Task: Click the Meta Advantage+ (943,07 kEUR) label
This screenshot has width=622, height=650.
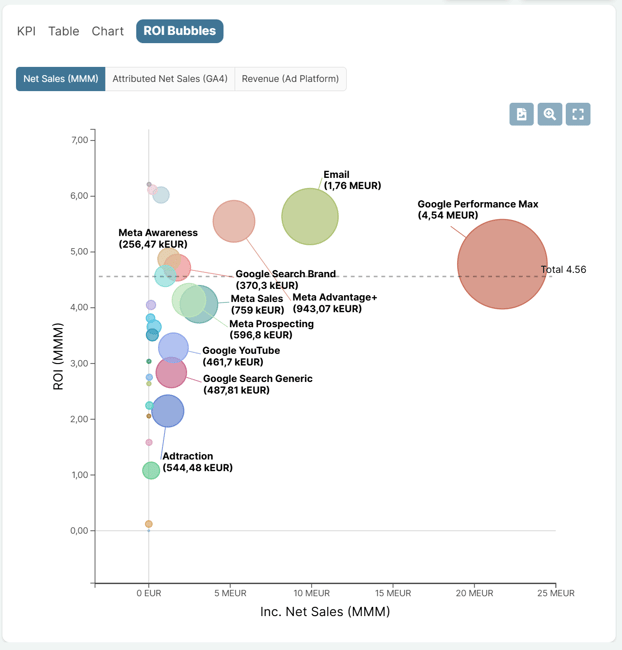Action: tap(335, 303)
